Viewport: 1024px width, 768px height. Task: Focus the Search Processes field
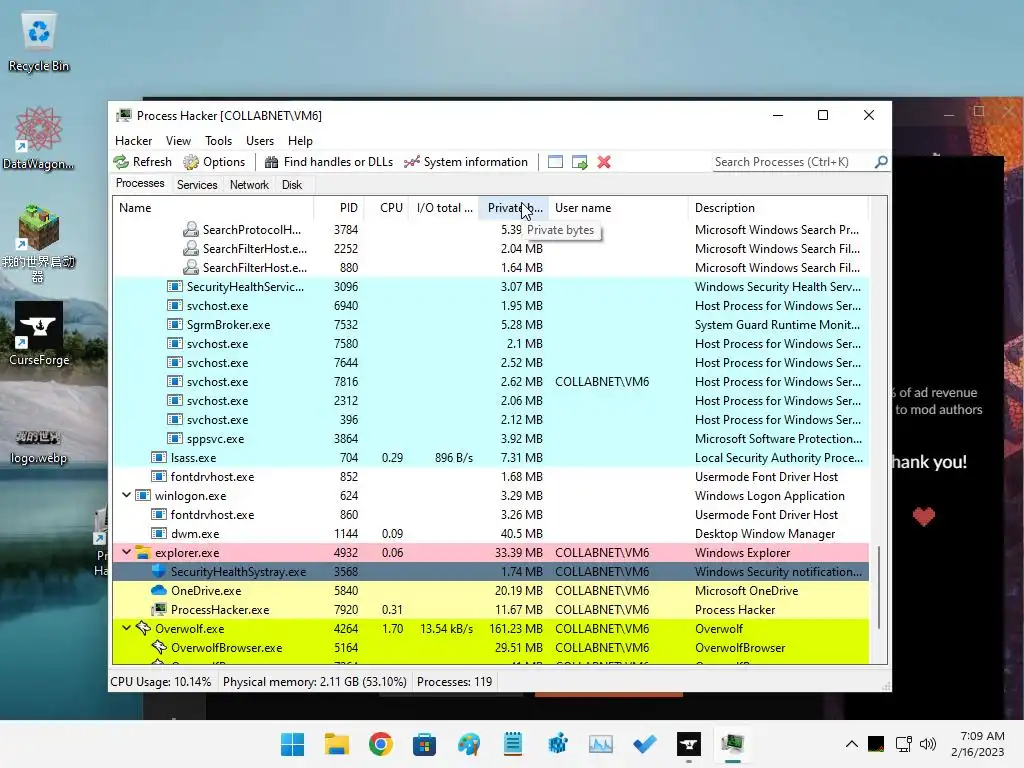[x=792, y=162]
